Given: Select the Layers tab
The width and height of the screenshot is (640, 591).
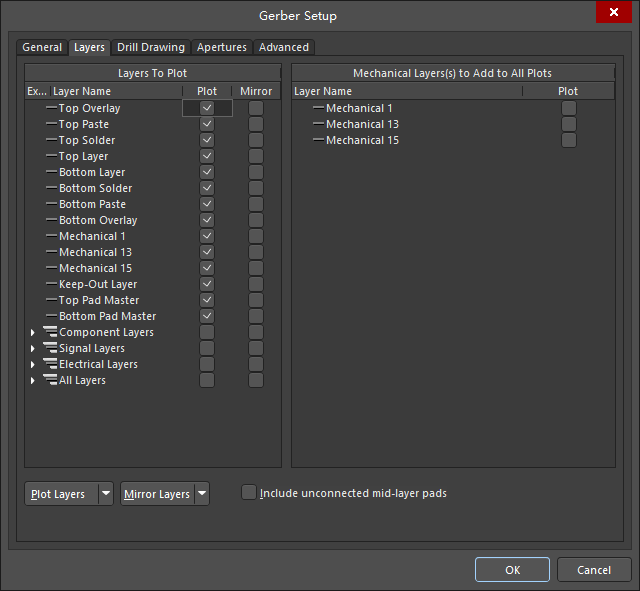Looking at the screenshot, I should click(89, 47).
